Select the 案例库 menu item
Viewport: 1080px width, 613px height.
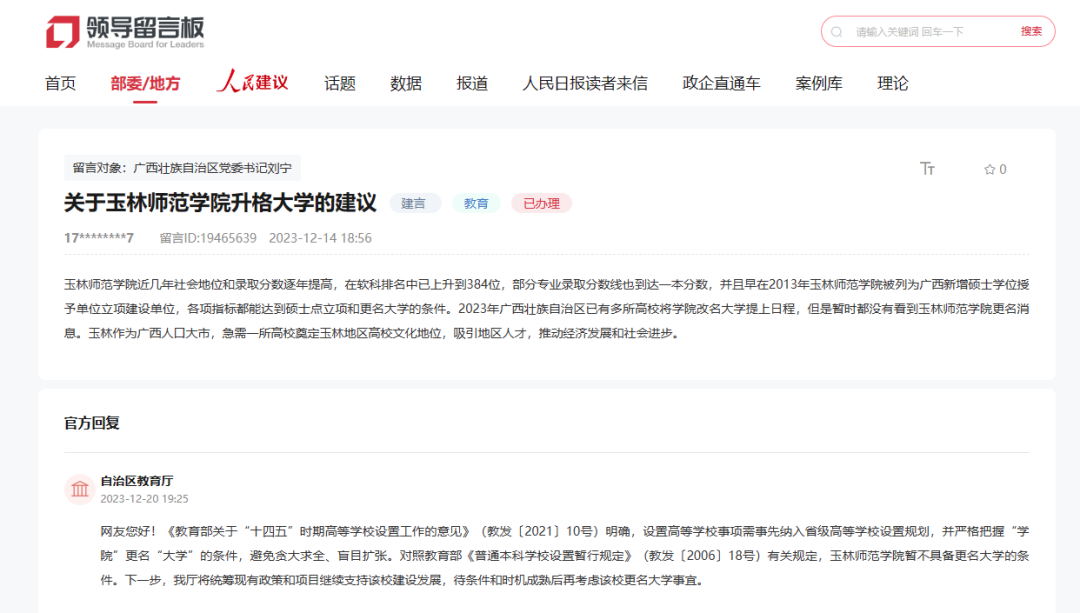[x=819, y=83]
